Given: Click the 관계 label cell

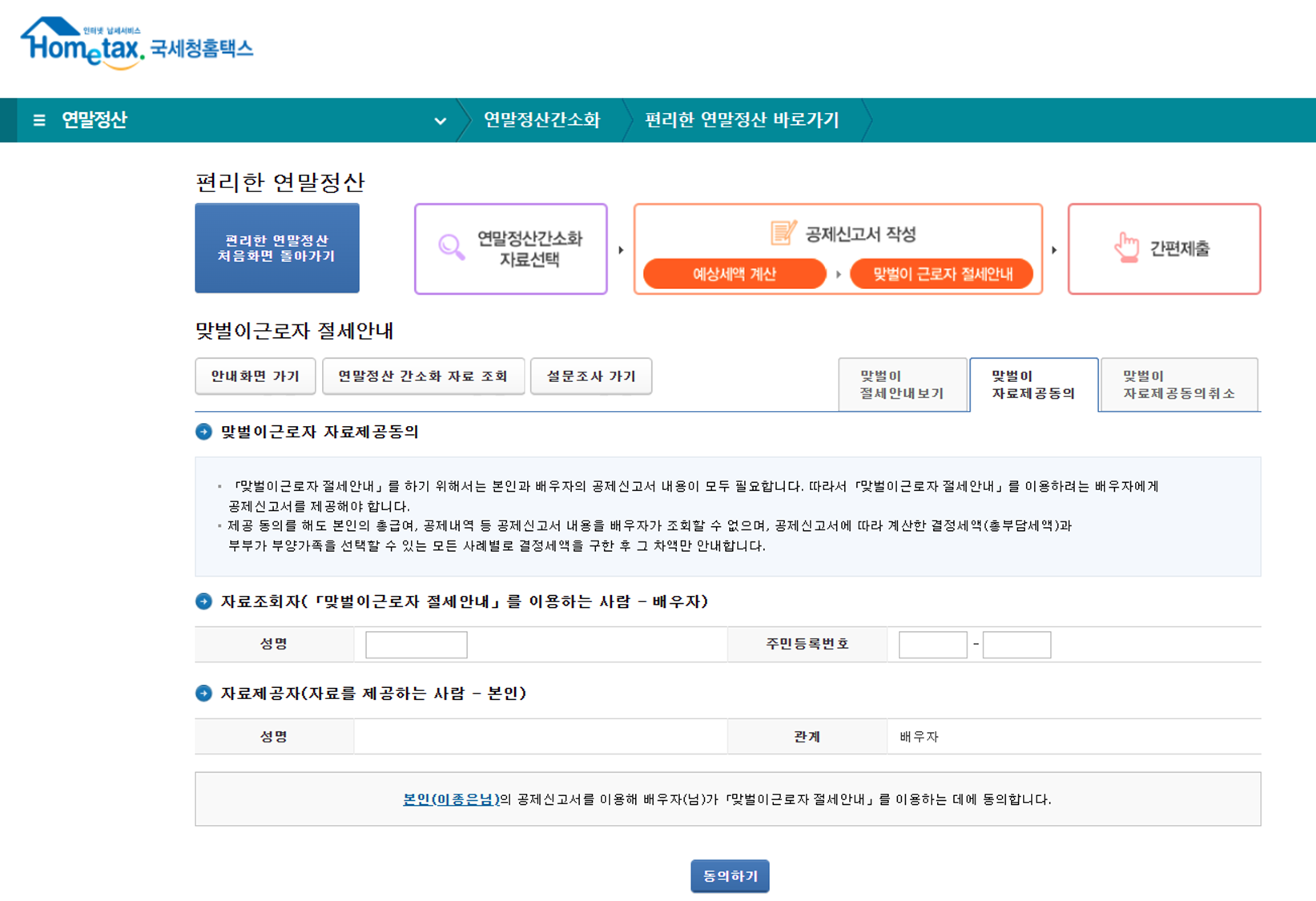Looking at the screenshot, I should [x=807, y=737].
